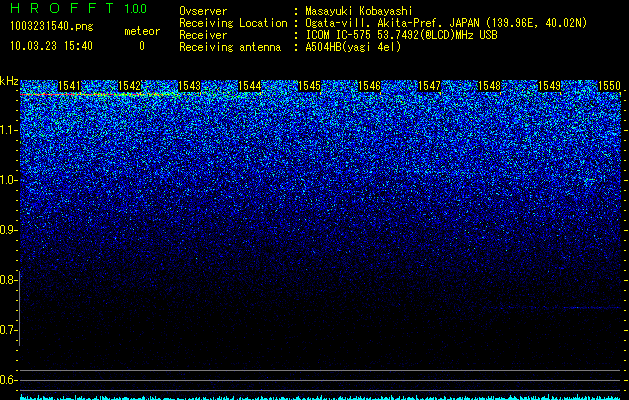Click the 1550 time marker

tap(610, 86)
